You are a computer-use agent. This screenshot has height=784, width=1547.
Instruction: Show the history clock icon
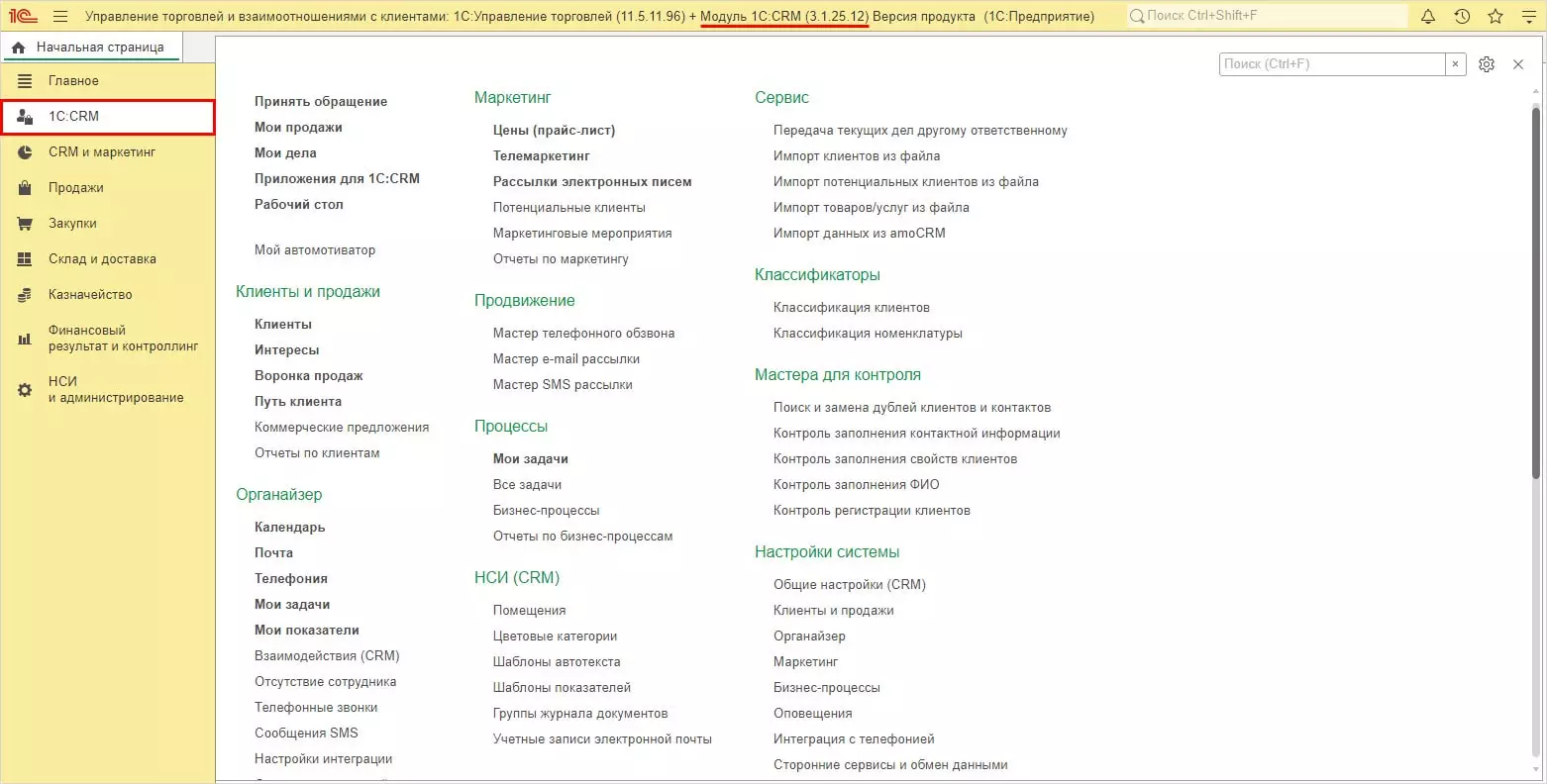click(1462, 16)
